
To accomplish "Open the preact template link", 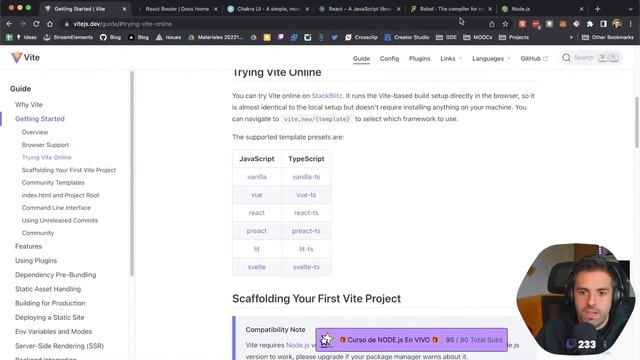I will pyautogui.click(x=257, y=231).
